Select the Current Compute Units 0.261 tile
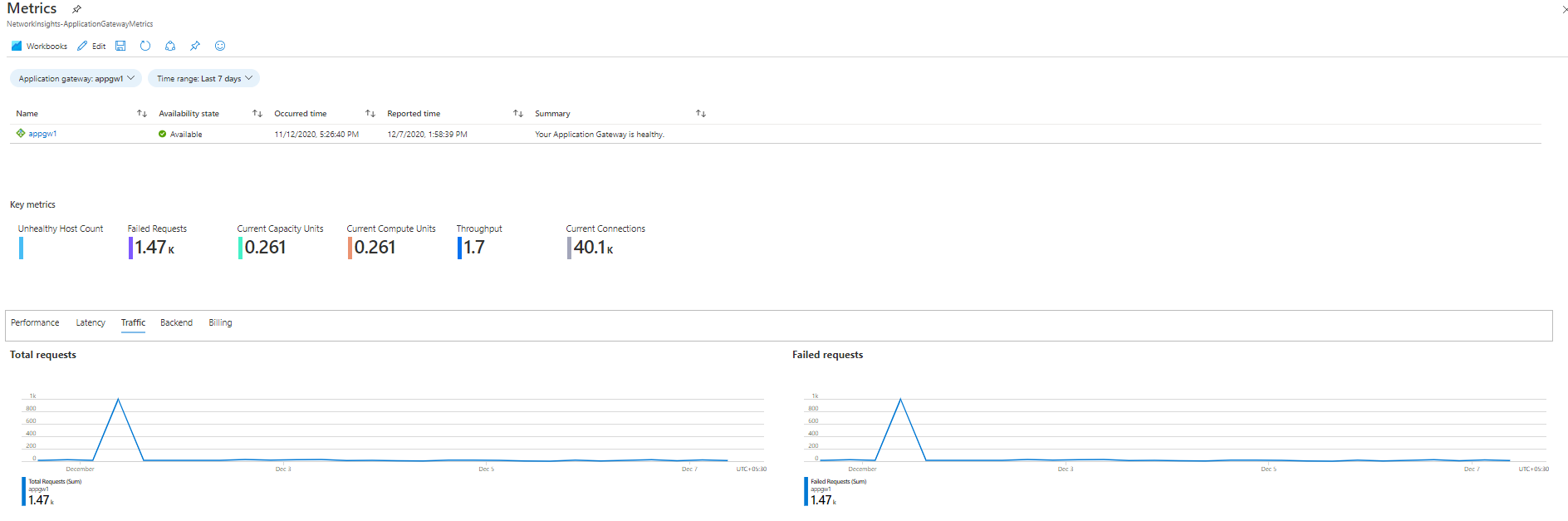The image size is (1568, 521). click(x=390, y=241)
